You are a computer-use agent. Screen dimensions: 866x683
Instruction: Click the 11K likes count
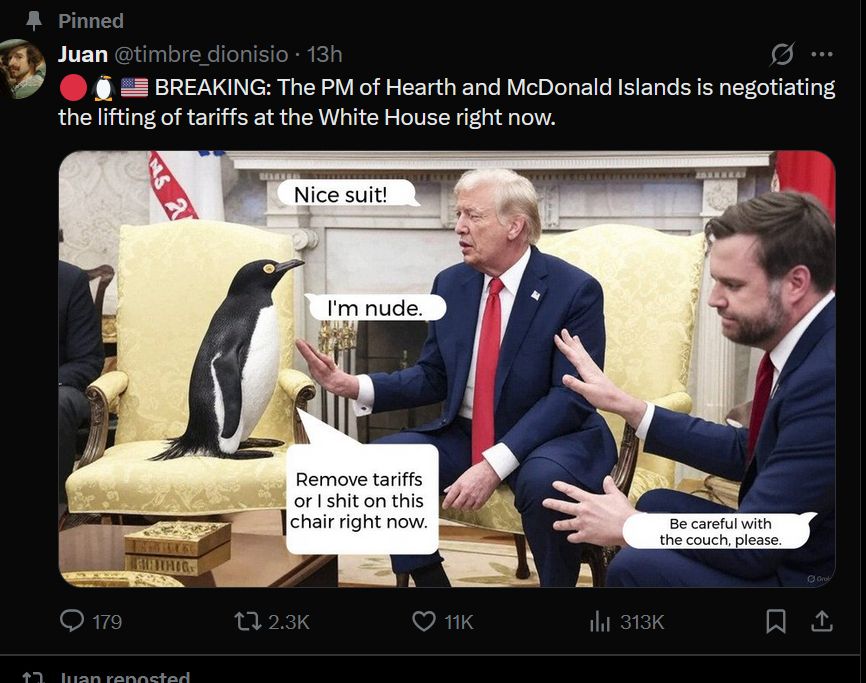459,622
